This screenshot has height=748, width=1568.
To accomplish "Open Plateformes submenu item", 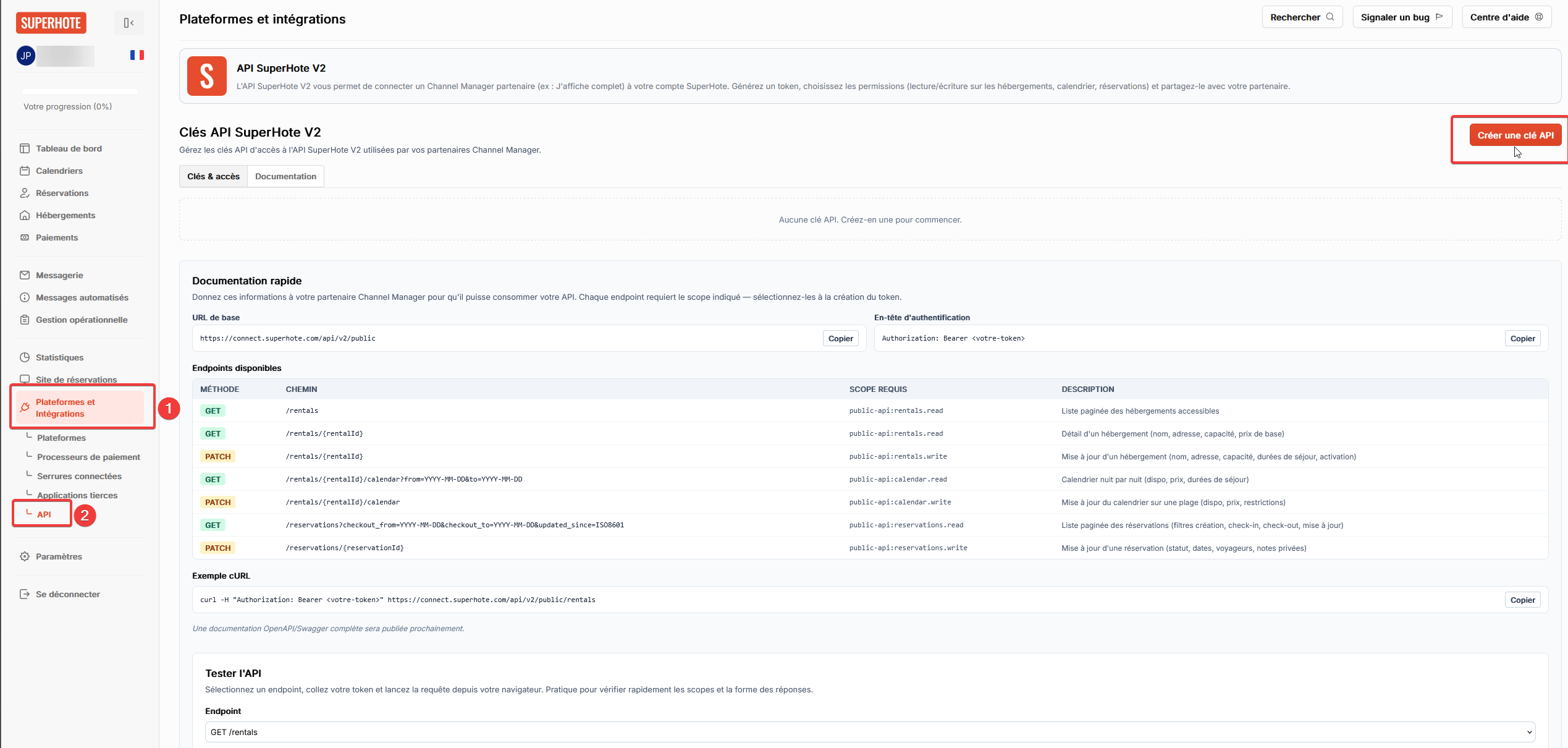I will pyautogui.click(x=61, y=438).
